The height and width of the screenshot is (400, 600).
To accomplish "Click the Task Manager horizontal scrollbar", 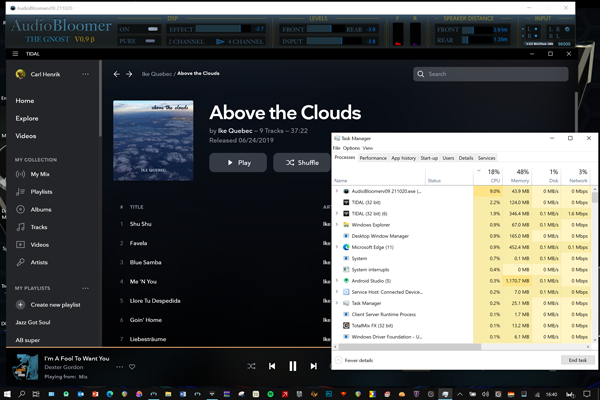I will tap(409, 347).
